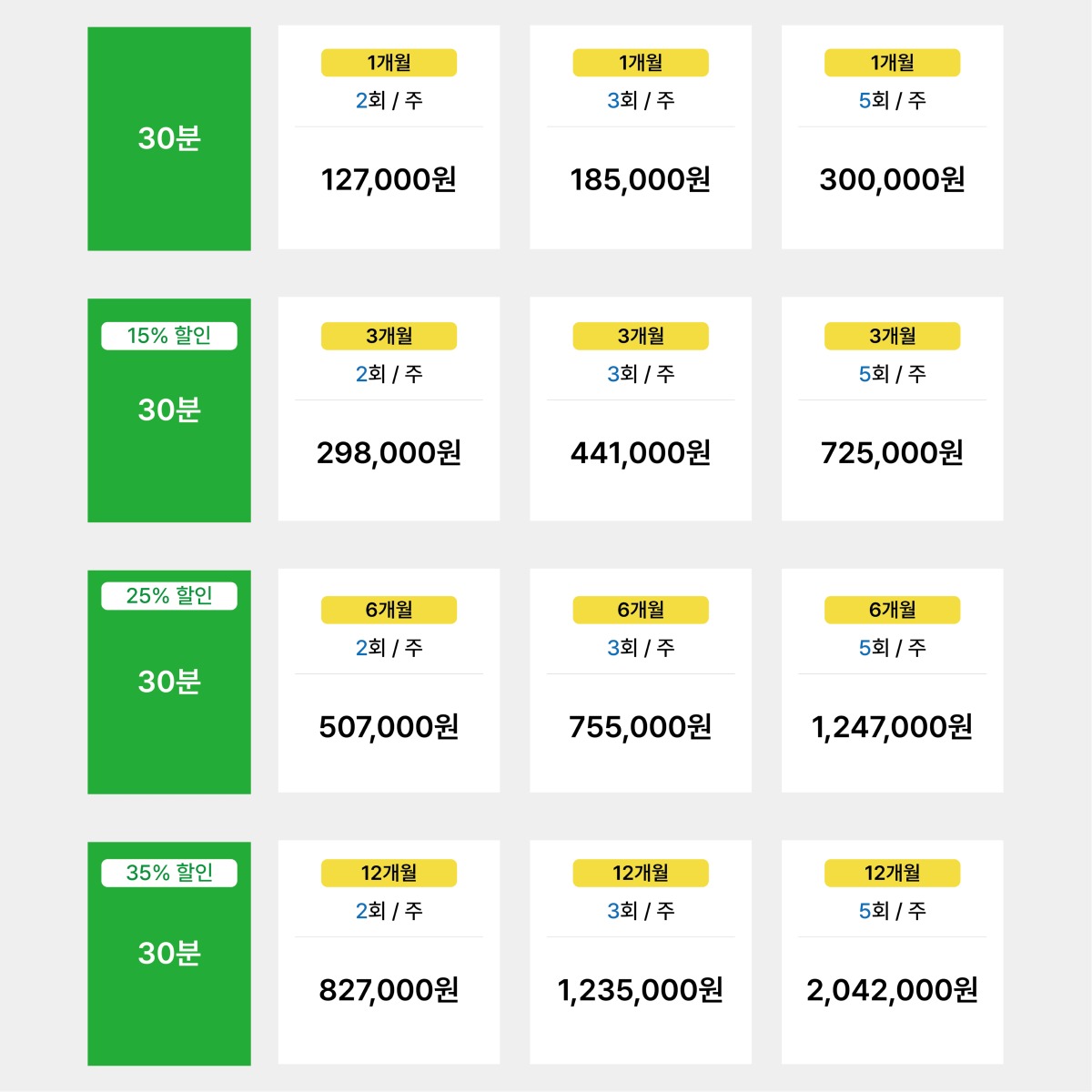1092x1092 pixels.
Task: Select the 1개월 2회/주 127,000원 plan
Action: [x=389, y=137]
